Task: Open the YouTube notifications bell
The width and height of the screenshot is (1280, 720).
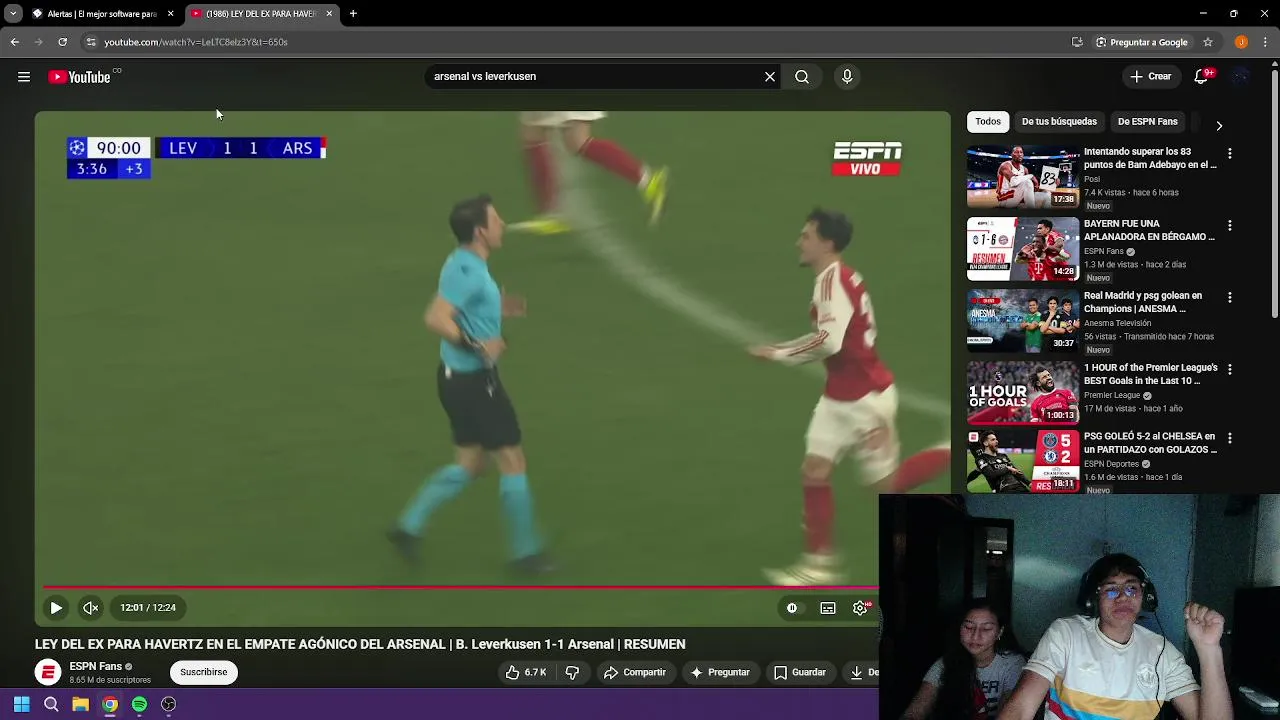Action: pyautogui.click(x=1202, y=76)
